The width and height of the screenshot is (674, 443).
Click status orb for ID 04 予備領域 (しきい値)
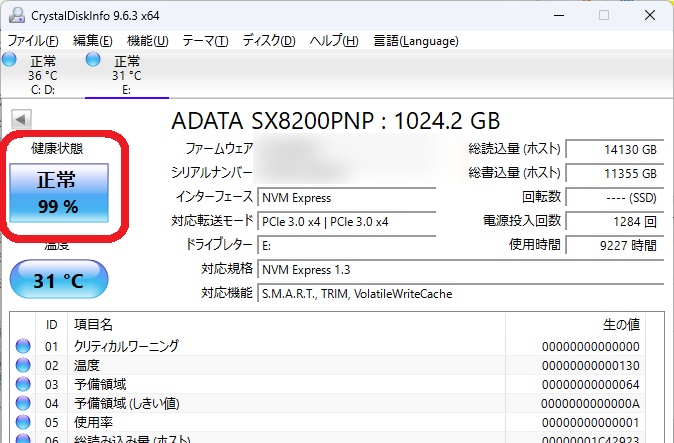click(23, 403)
